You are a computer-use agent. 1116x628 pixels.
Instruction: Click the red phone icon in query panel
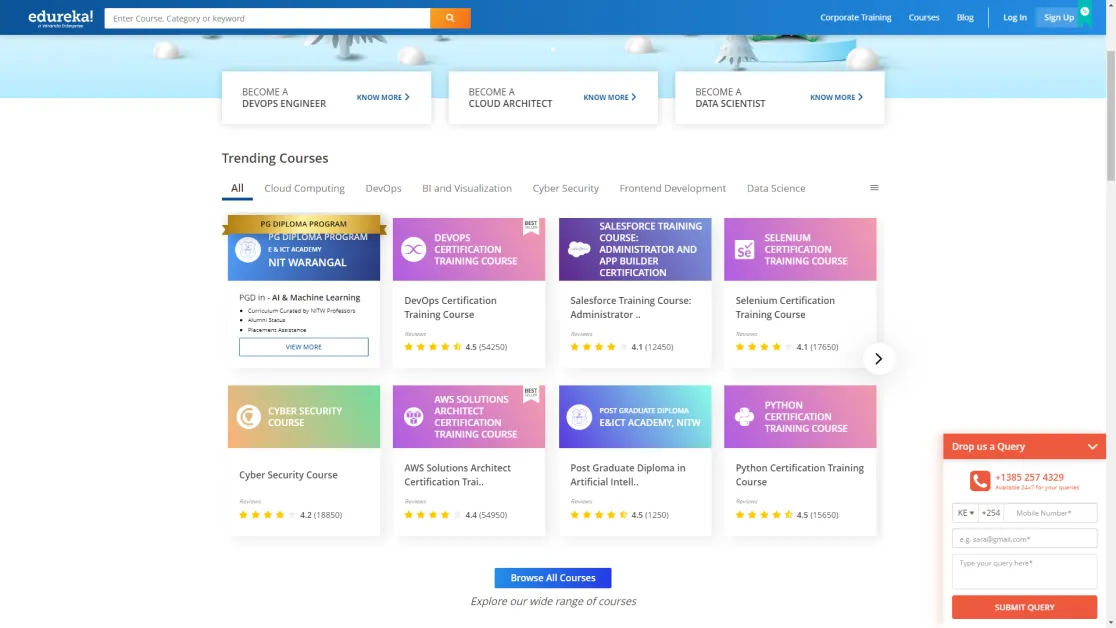click(979, 481)
